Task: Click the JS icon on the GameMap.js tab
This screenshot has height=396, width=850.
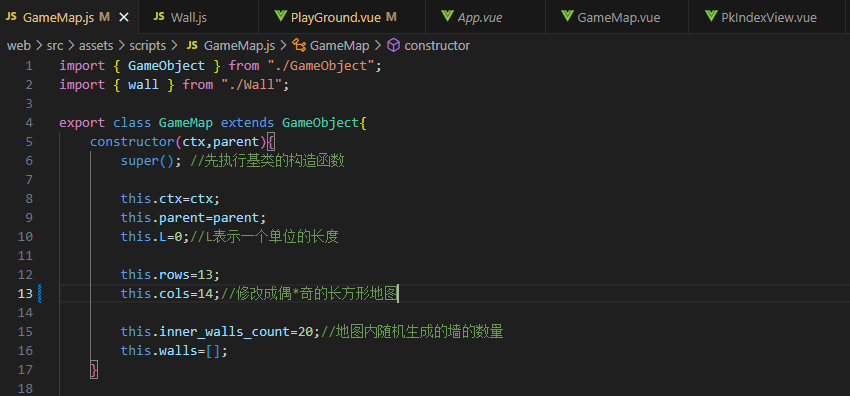Action: point(12,17)
